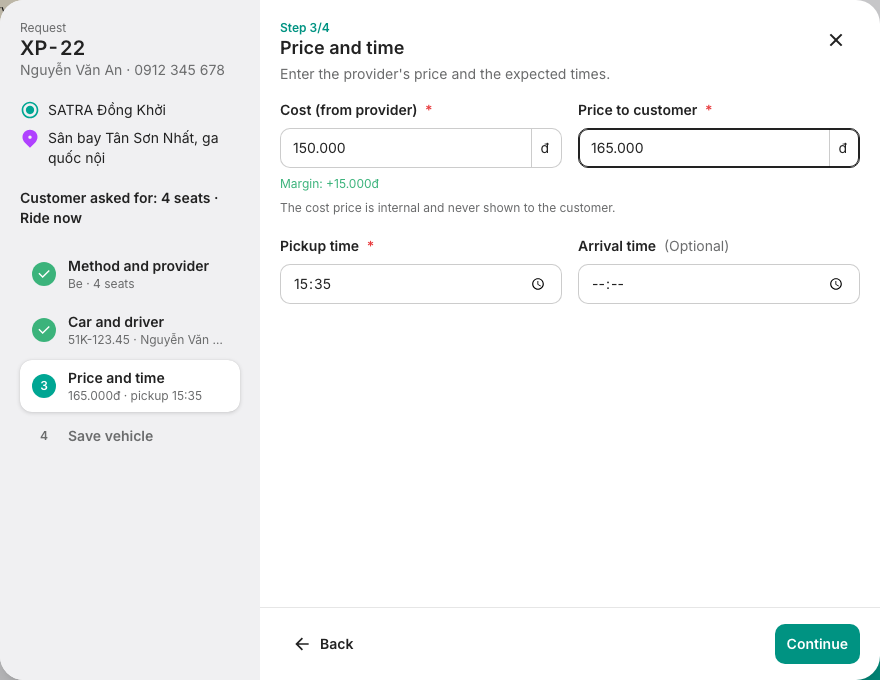The width and height of the screenshot is (880, 680).
Task: Click the purple destination pin icon
Action: point(30,139)
